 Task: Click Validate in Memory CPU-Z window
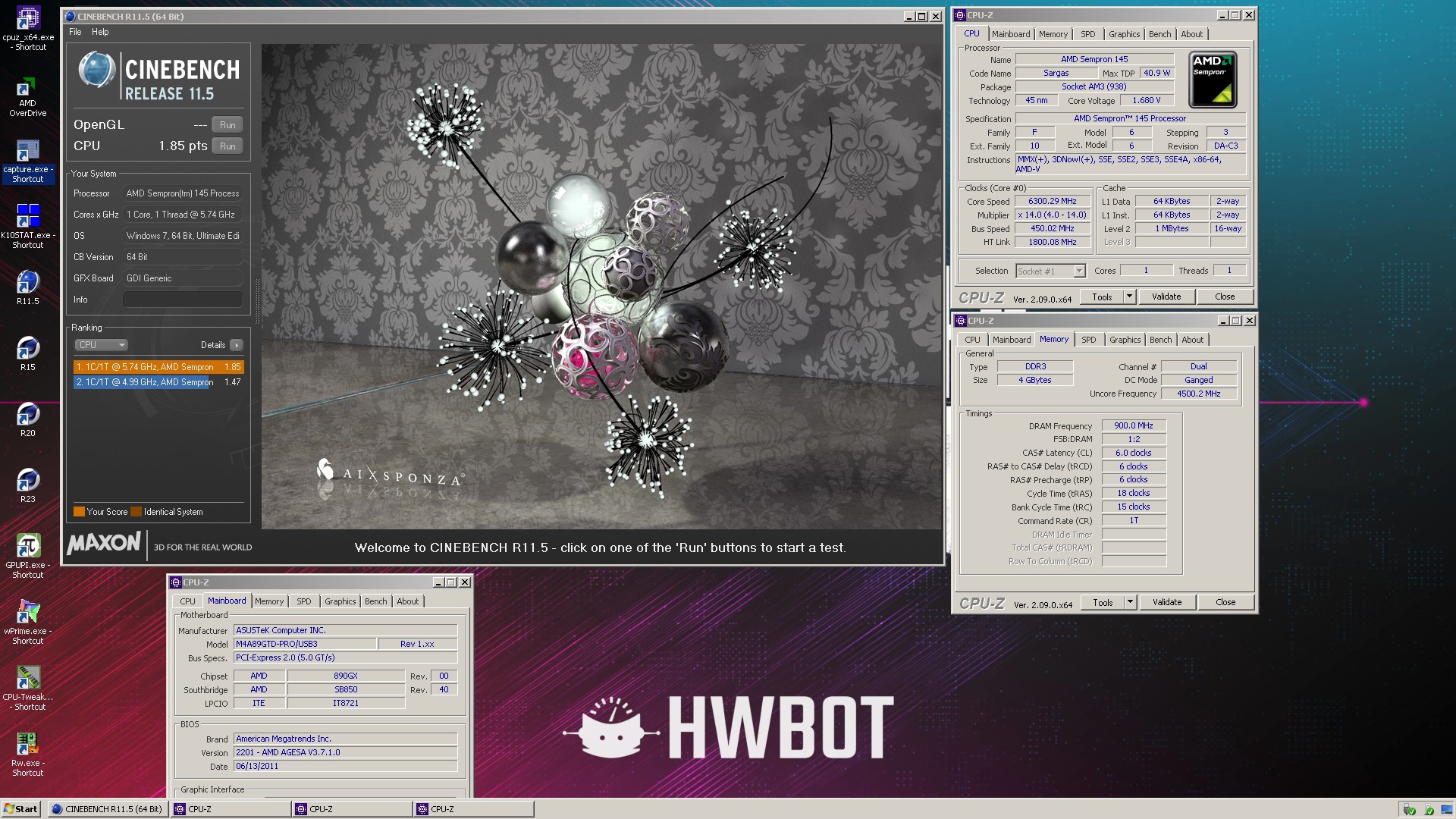point(1167,602)
